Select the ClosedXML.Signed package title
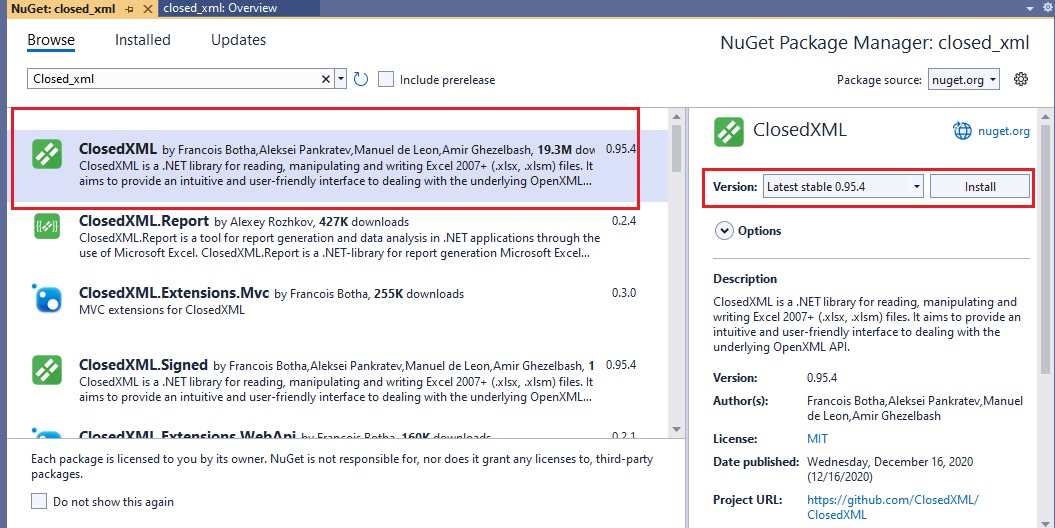The height and width of the screenshot is (528, 1055). (x=143, y=365)
